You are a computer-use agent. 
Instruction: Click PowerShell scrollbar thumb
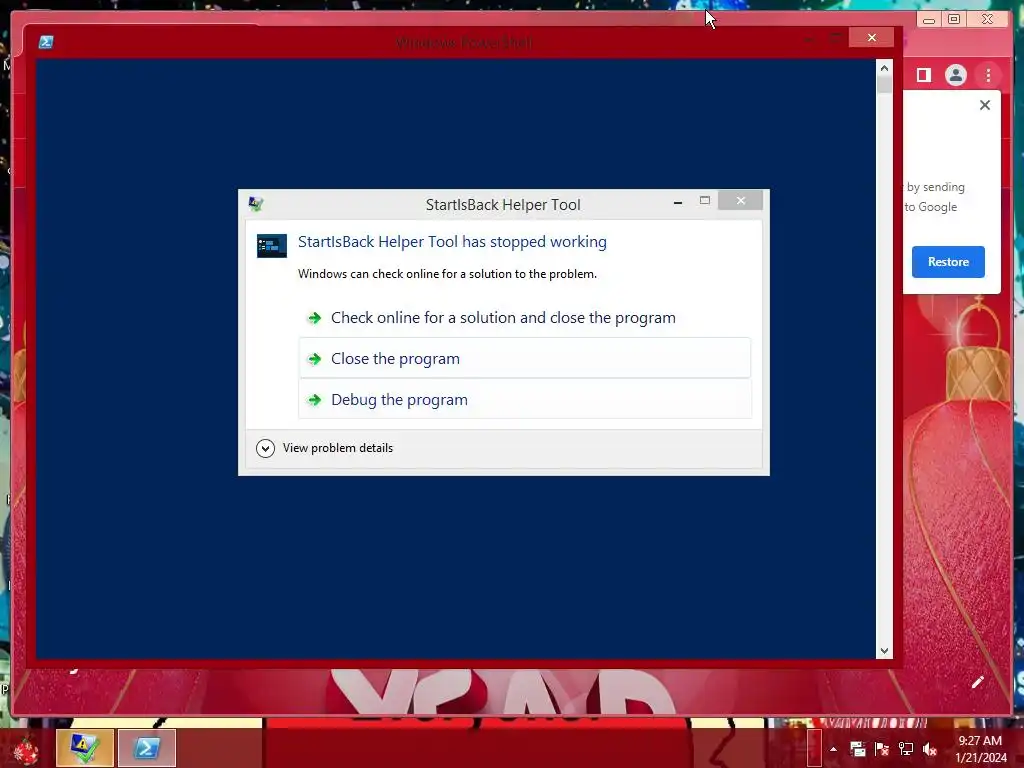(x=884, y=84)
